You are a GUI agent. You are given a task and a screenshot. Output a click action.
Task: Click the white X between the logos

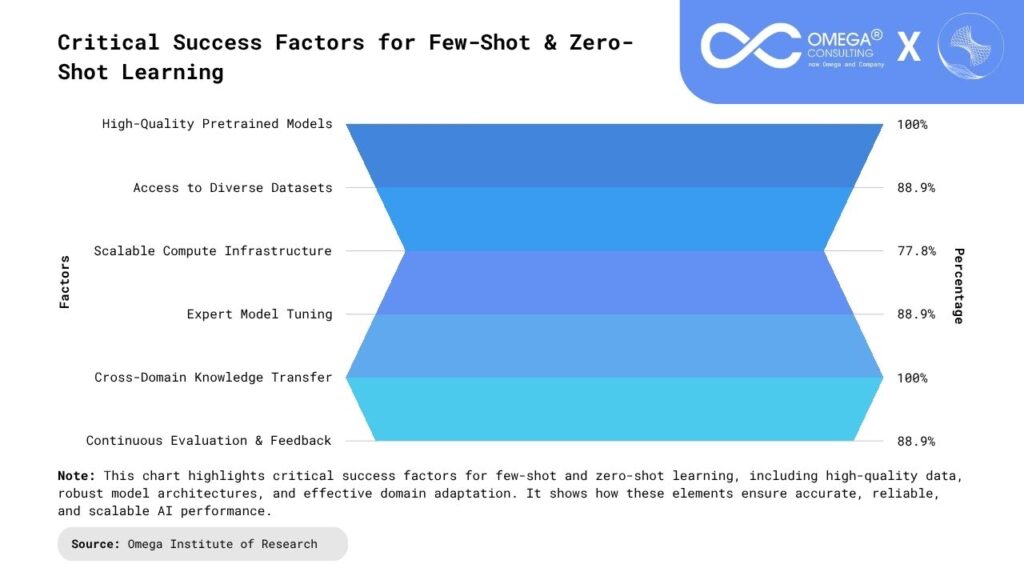point(909,46)
